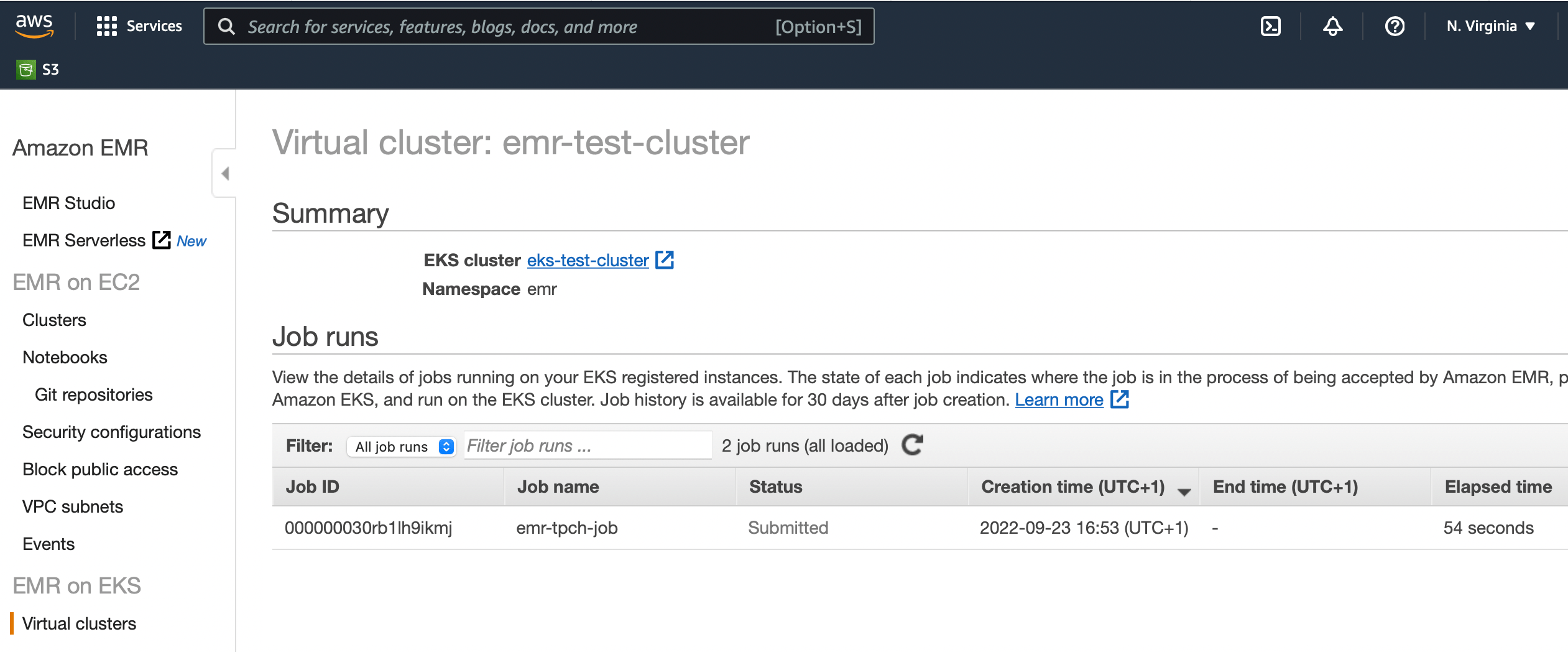Viewport: 1568px width, 652px height.
Task: Select job ID 000000030rb1lh9ikmj
Action: point(369,528)
